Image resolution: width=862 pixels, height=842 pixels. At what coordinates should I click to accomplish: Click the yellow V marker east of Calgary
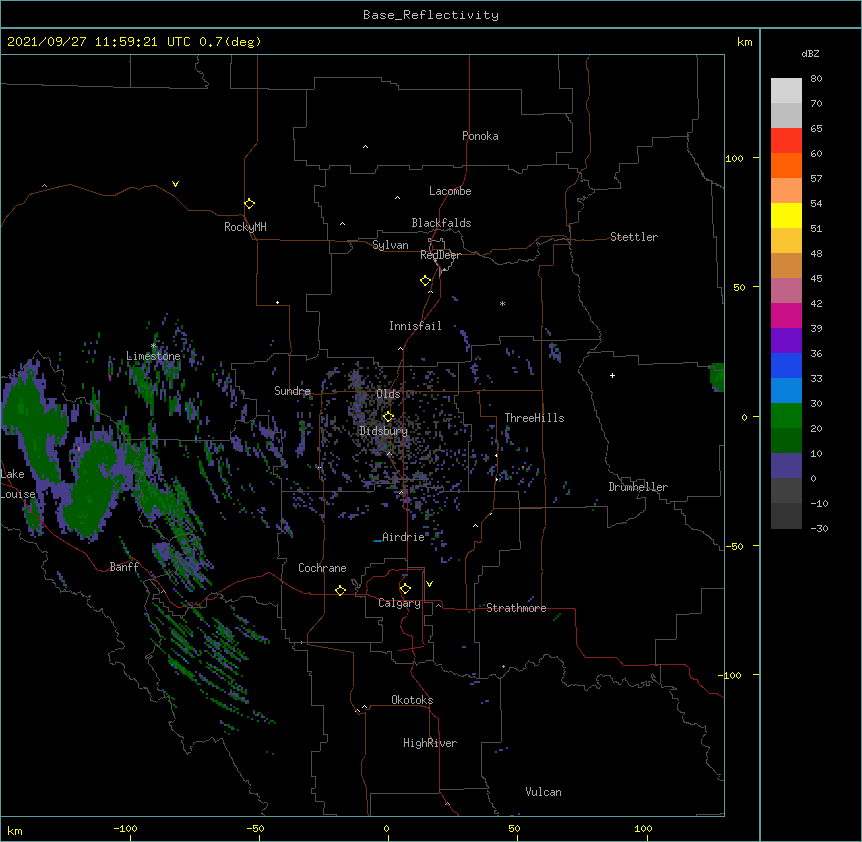point(429,584)
